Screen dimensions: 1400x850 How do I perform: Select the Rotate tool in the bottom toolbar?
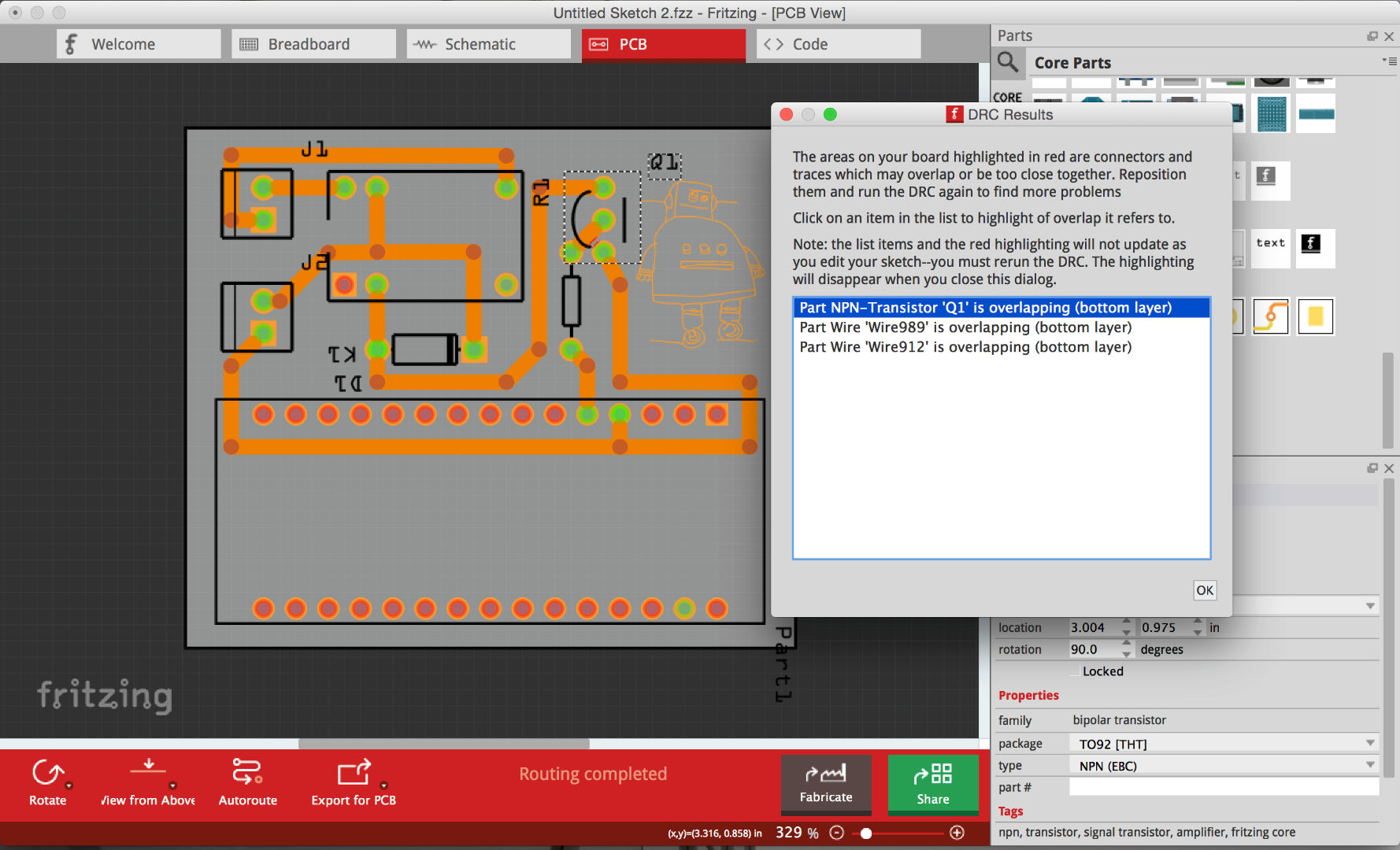[x=47, y=783]
